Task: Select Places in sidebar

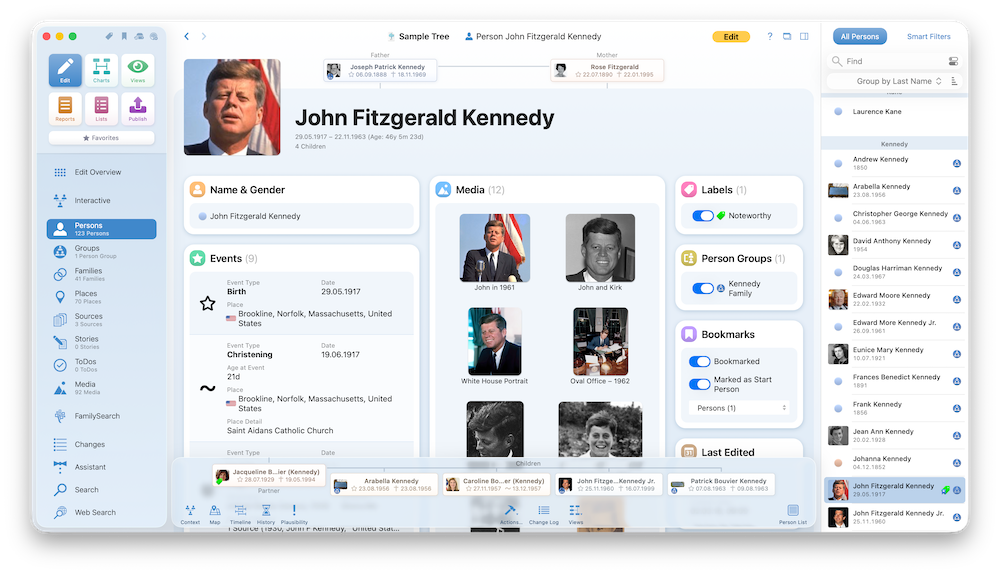Action: (101, 297)
